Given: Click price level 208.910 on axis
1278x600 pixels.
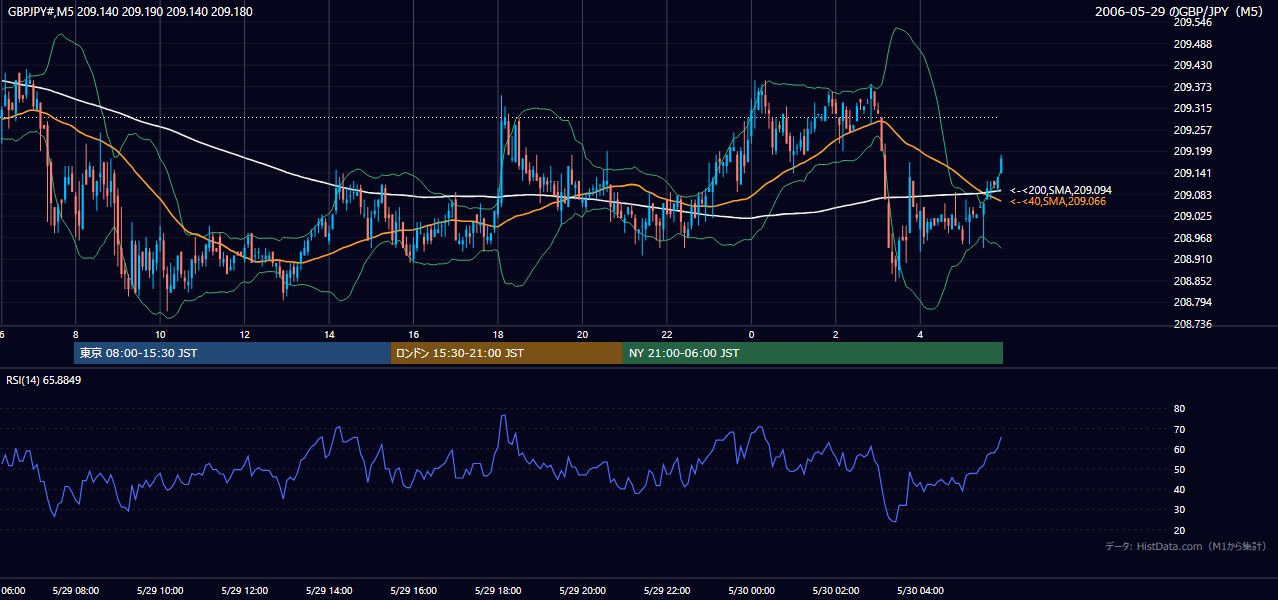Looking at the screenshot, I should [1192, 259].
